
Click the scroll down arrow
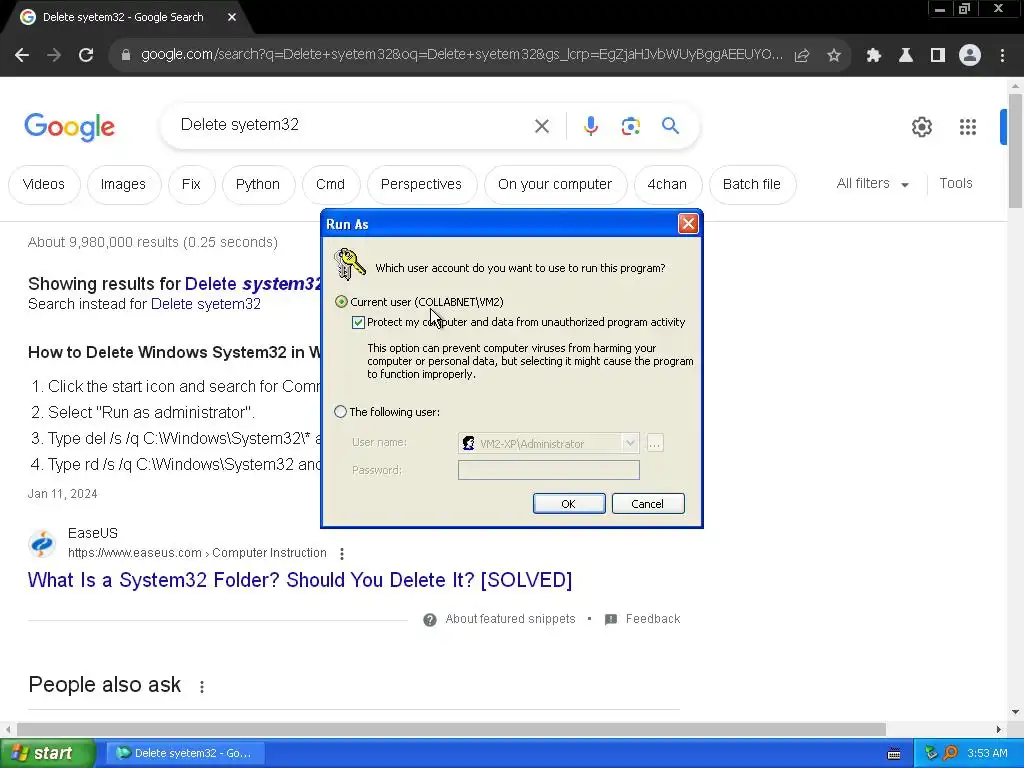pos(1015,712)
